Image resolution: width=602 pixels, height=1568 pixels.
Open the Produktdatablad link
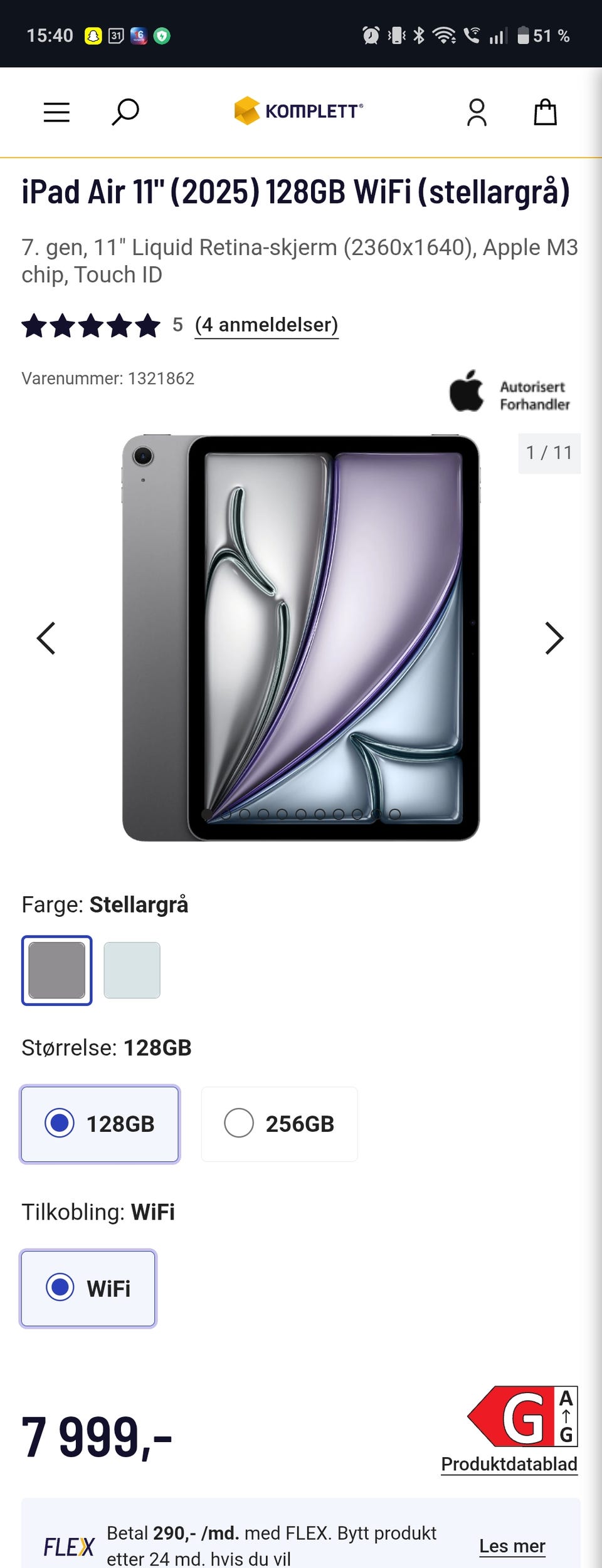(509, 1464)
